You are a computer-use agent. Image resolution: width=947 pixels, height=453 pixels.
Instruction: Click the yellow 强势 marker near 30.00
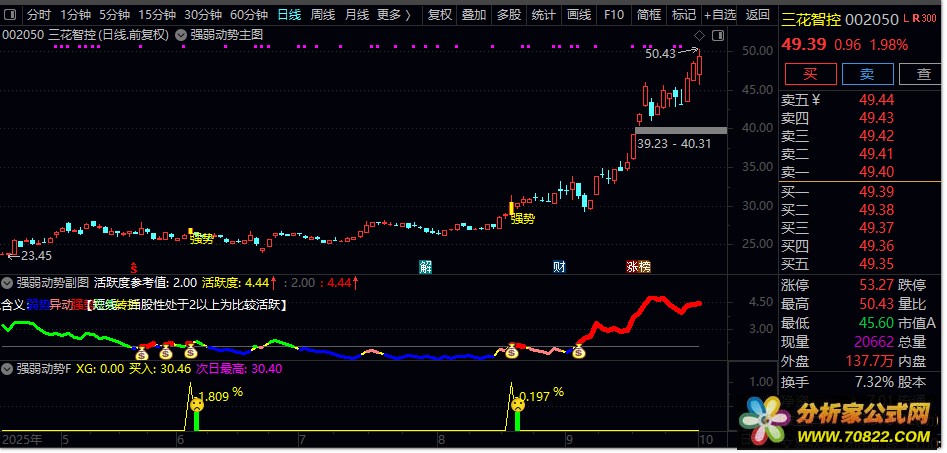coord(523,219)
